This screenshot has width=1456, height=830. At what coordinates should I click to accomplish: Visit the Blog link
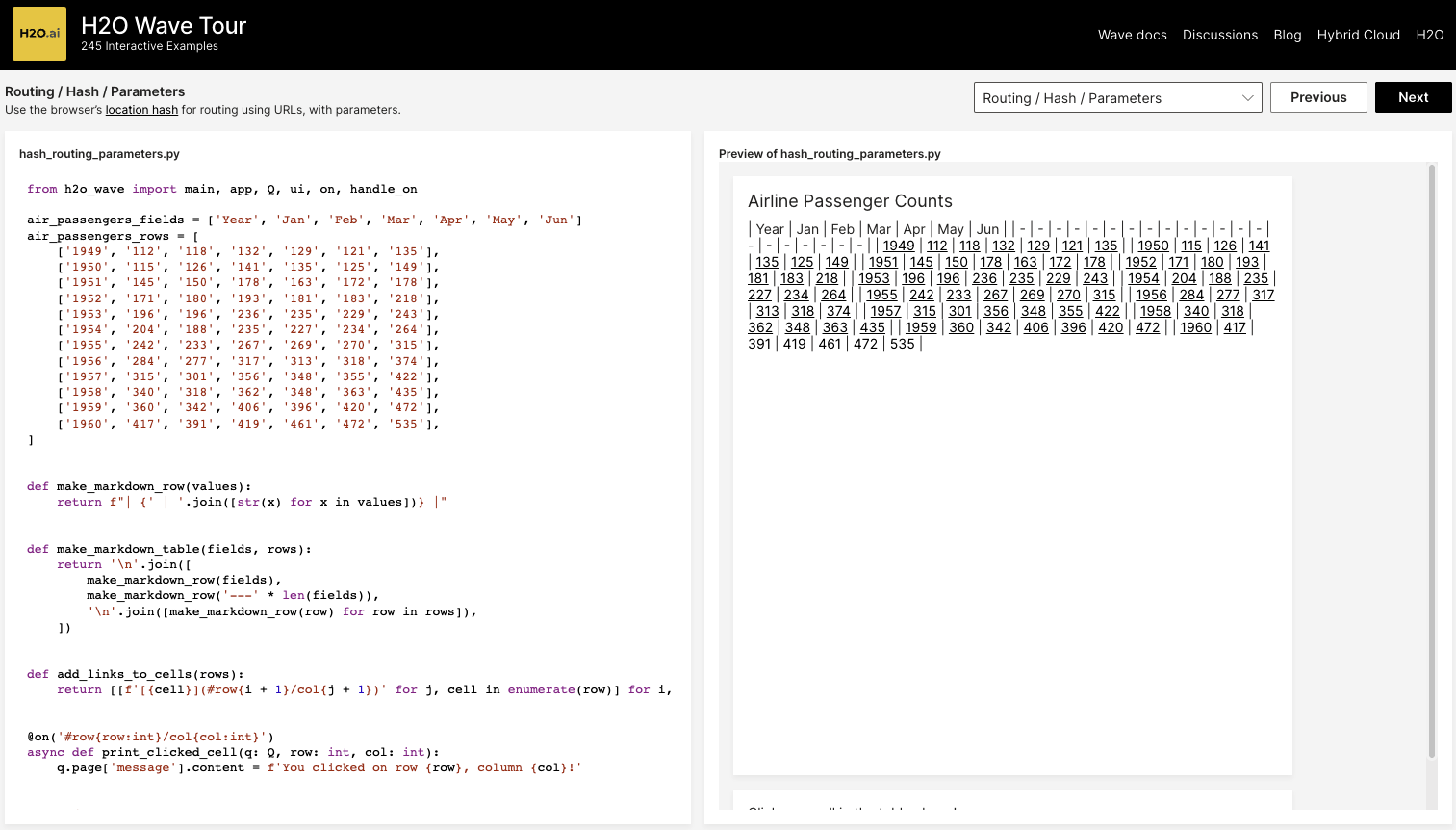tap(1287, 35)
